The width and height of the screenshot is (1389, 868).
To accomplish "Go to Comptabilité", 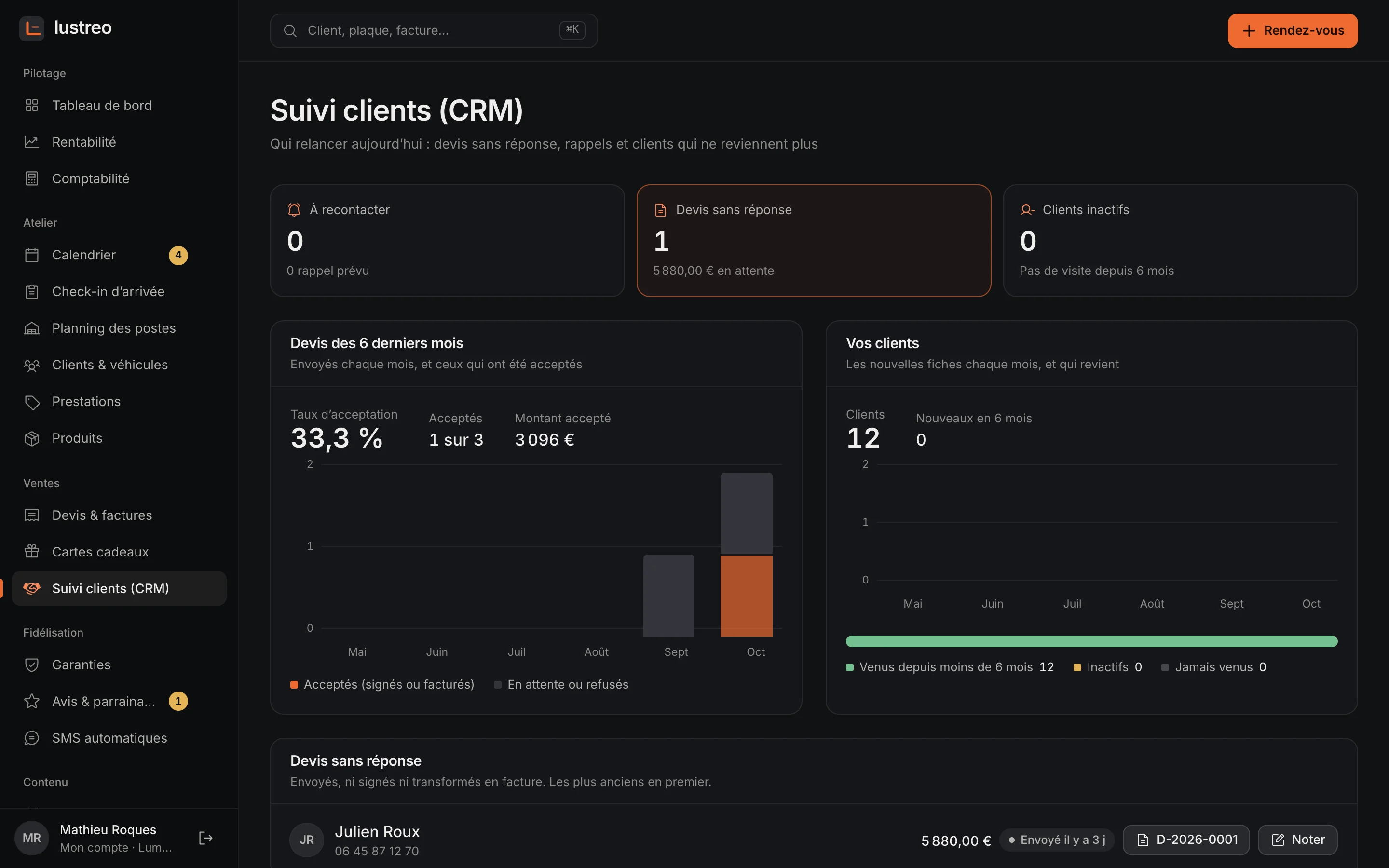I will tap(119, 179).
